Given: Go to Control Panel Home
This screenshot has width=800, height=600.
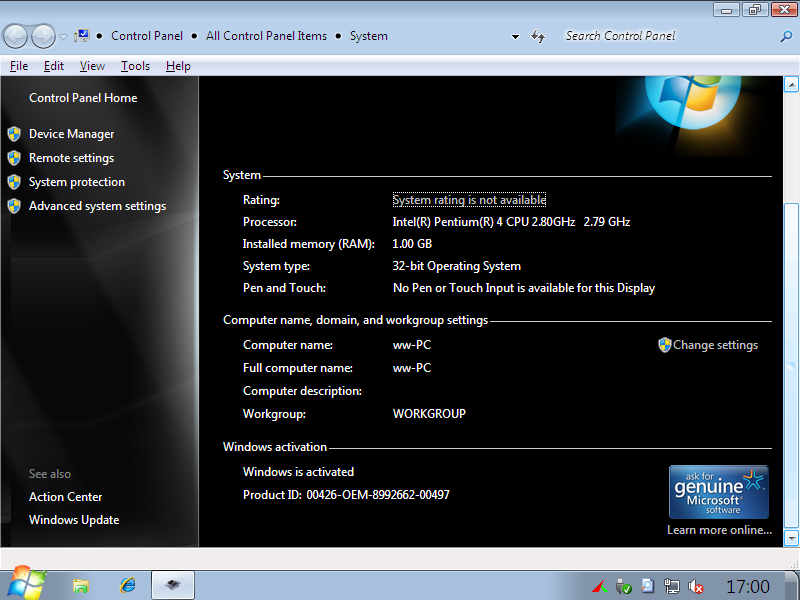Looking at the screenshot, I should [83, 98].
